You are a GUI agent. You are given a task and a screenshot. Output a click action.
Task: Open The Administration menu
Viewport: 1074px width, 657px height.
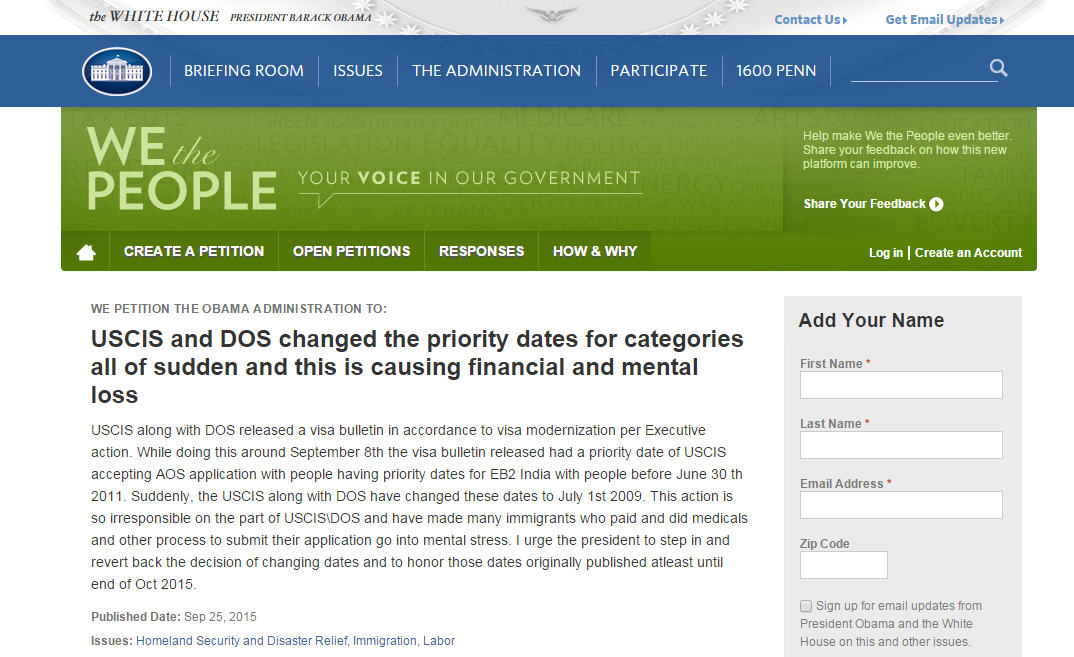(496, 71)
